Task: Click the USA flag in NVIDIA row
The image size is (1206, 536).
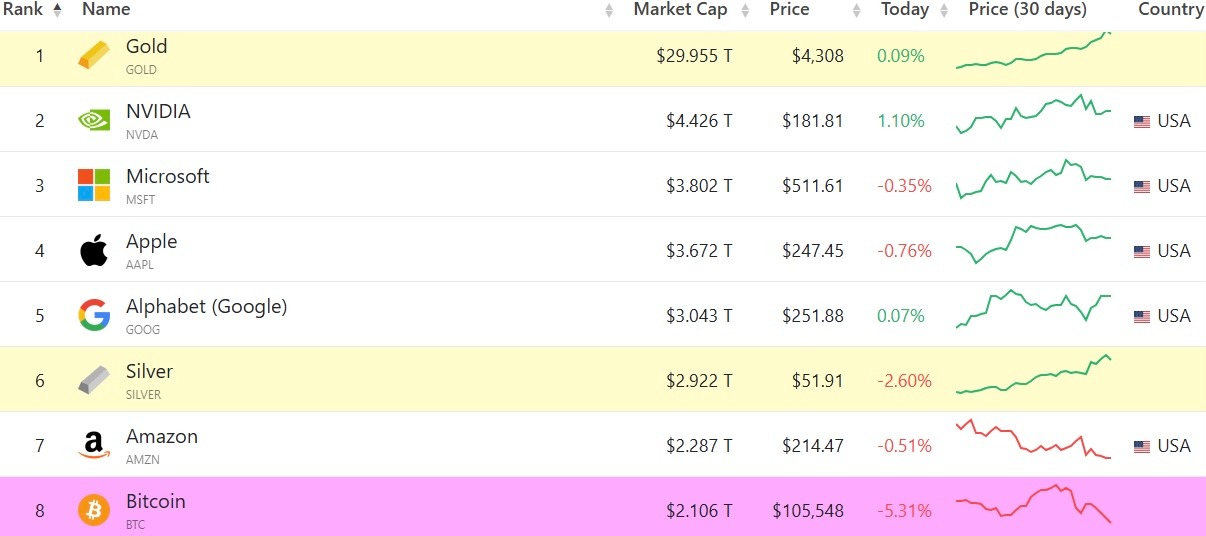Action: tap(1142, 122)
